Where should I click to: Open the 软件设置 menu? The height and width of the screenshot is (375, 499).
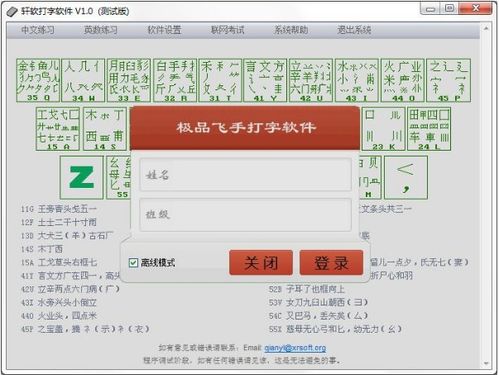click(x=164, y=30)
